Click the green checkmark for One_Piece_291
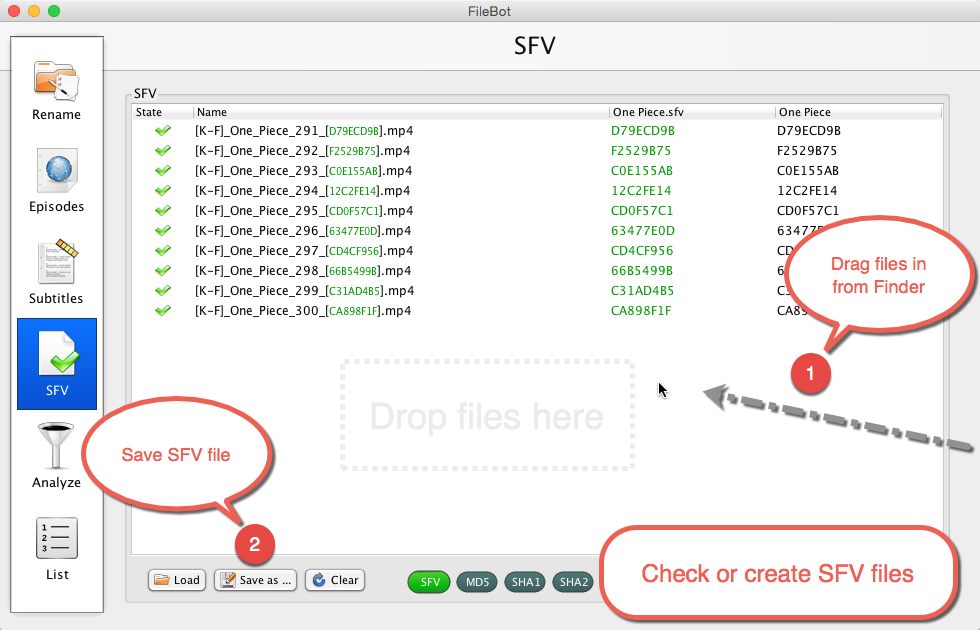980x630 pixels. coord(163,131)
